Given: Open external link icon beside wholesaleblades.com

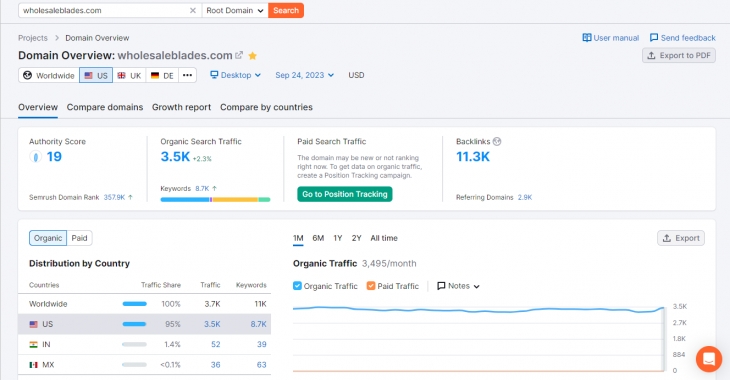Looking at the screenshot, I should point(239,55).
